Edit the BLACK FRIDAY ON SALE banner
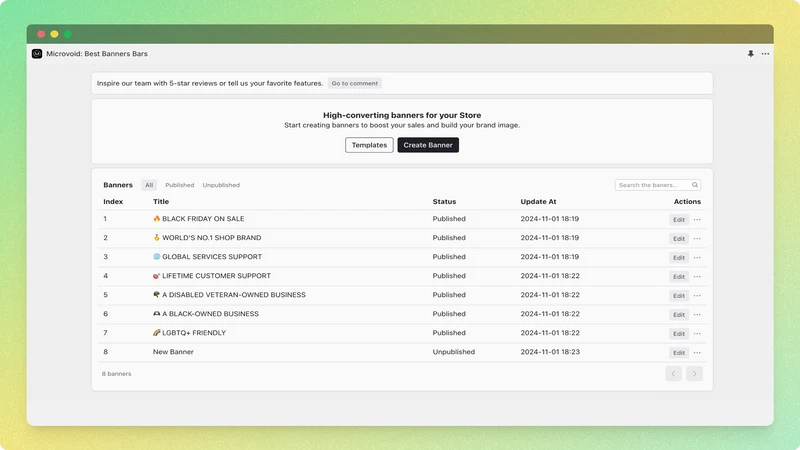 679,219
